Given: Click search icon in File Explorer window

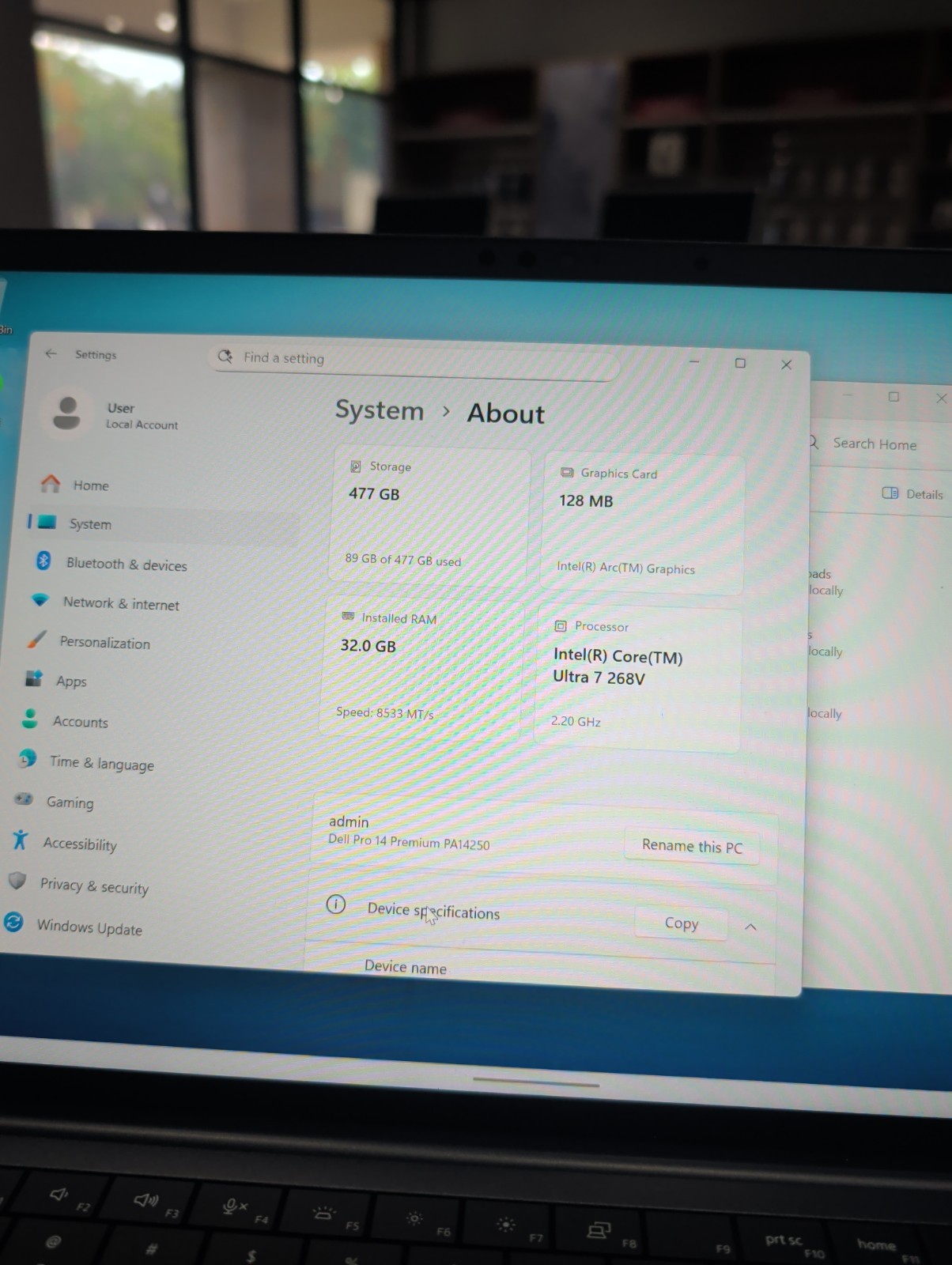Looking at the screenshot, I should [814, 443].
